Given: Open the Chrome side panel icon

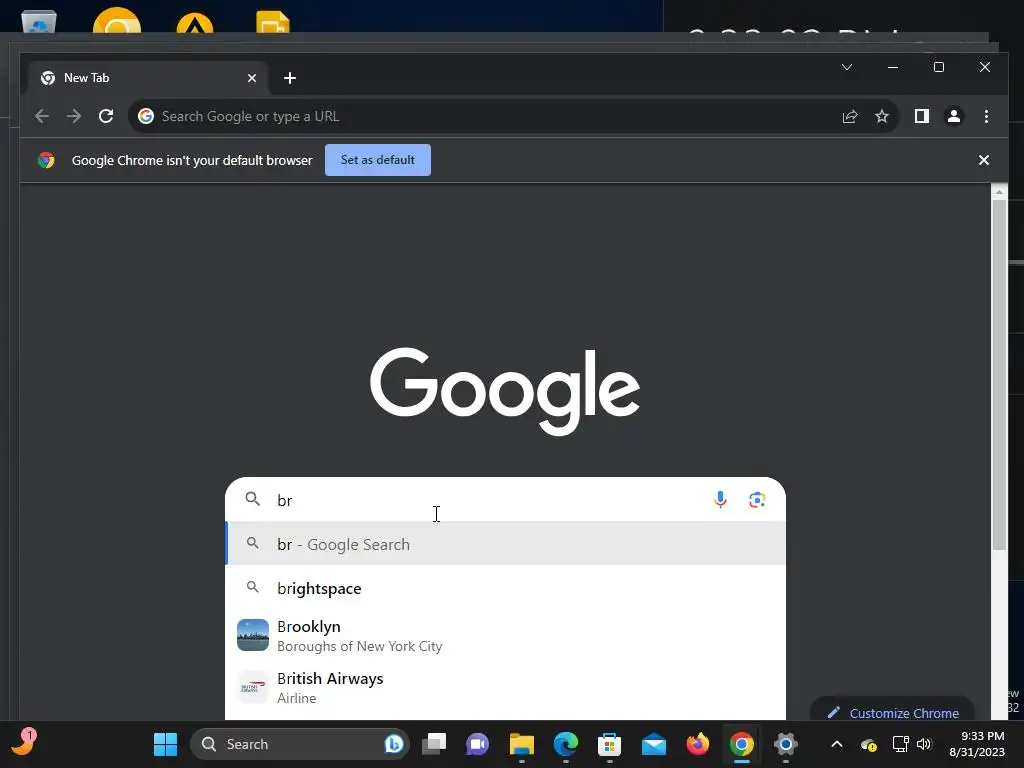Looking at the screenshot, I should pos(921,116).
